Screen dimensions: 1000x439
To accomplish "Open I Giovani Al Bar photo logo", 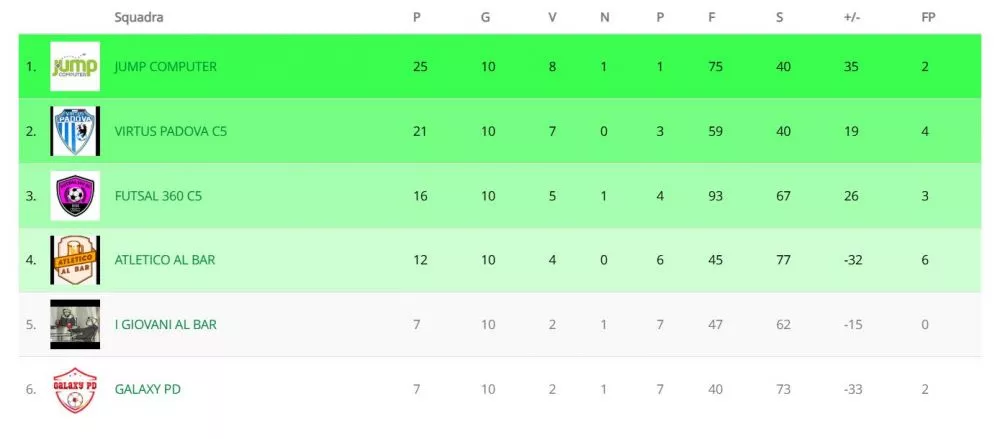I will coord(75,325).
